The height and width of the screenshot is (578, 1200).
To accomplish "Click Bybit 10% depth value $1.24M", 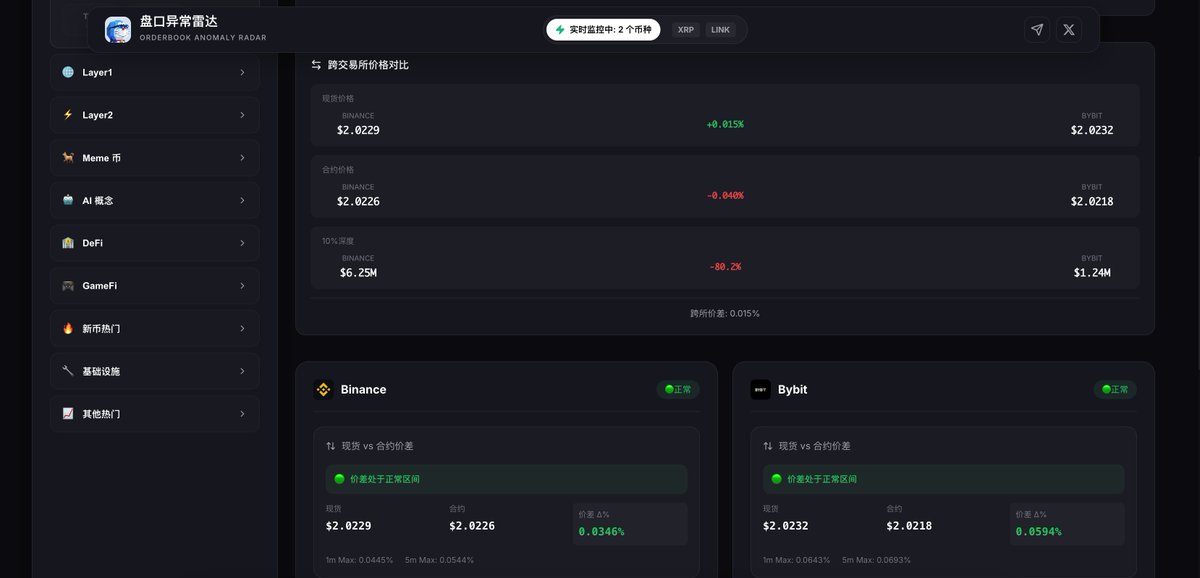I will pos(1092,273).
